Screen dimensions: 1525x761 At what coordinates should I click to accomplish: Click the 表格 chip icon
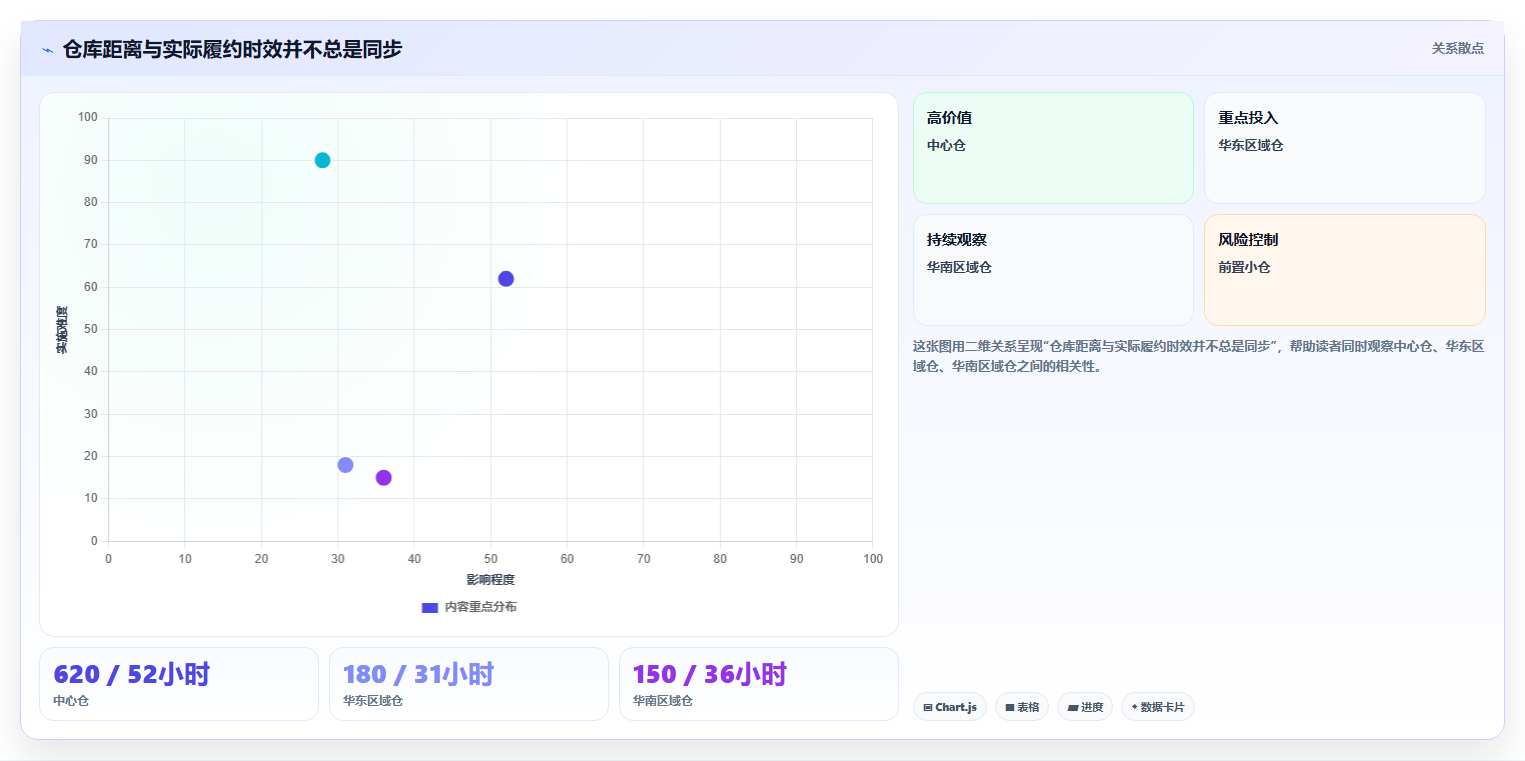(x=1010, y=708)
